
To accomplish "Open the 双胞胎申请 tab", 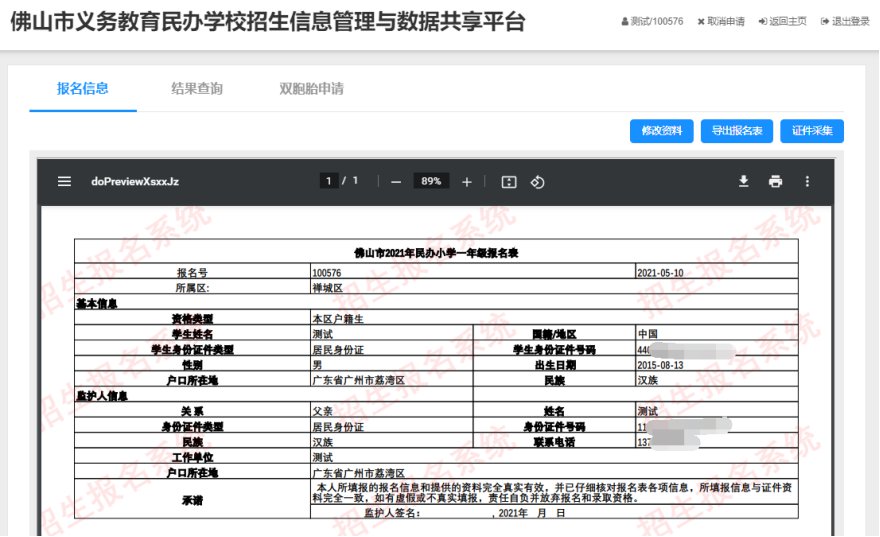I will tap(311, 89).
